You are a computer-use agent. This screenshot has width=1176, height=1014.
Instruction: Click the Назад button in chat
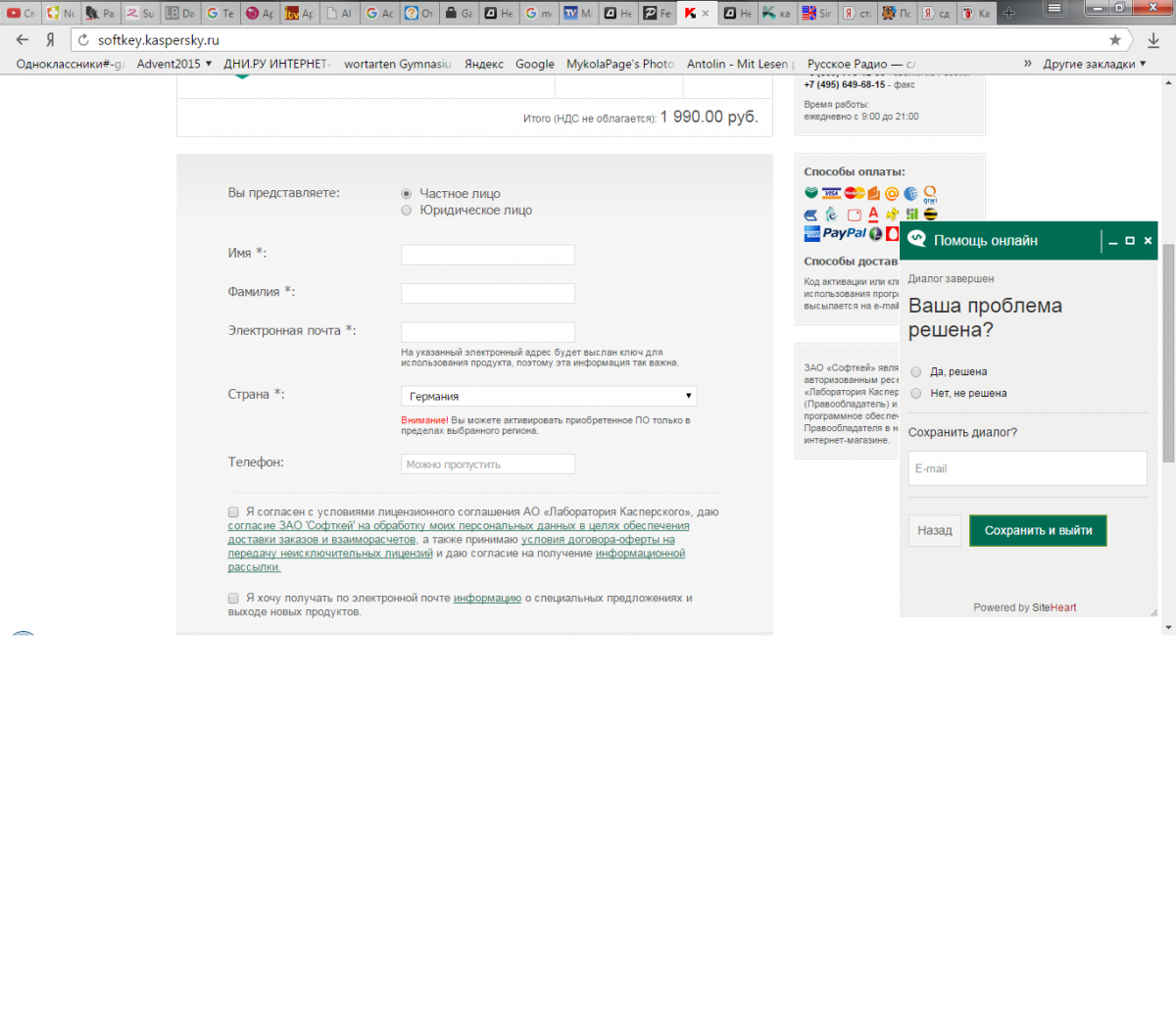[935, 530]
